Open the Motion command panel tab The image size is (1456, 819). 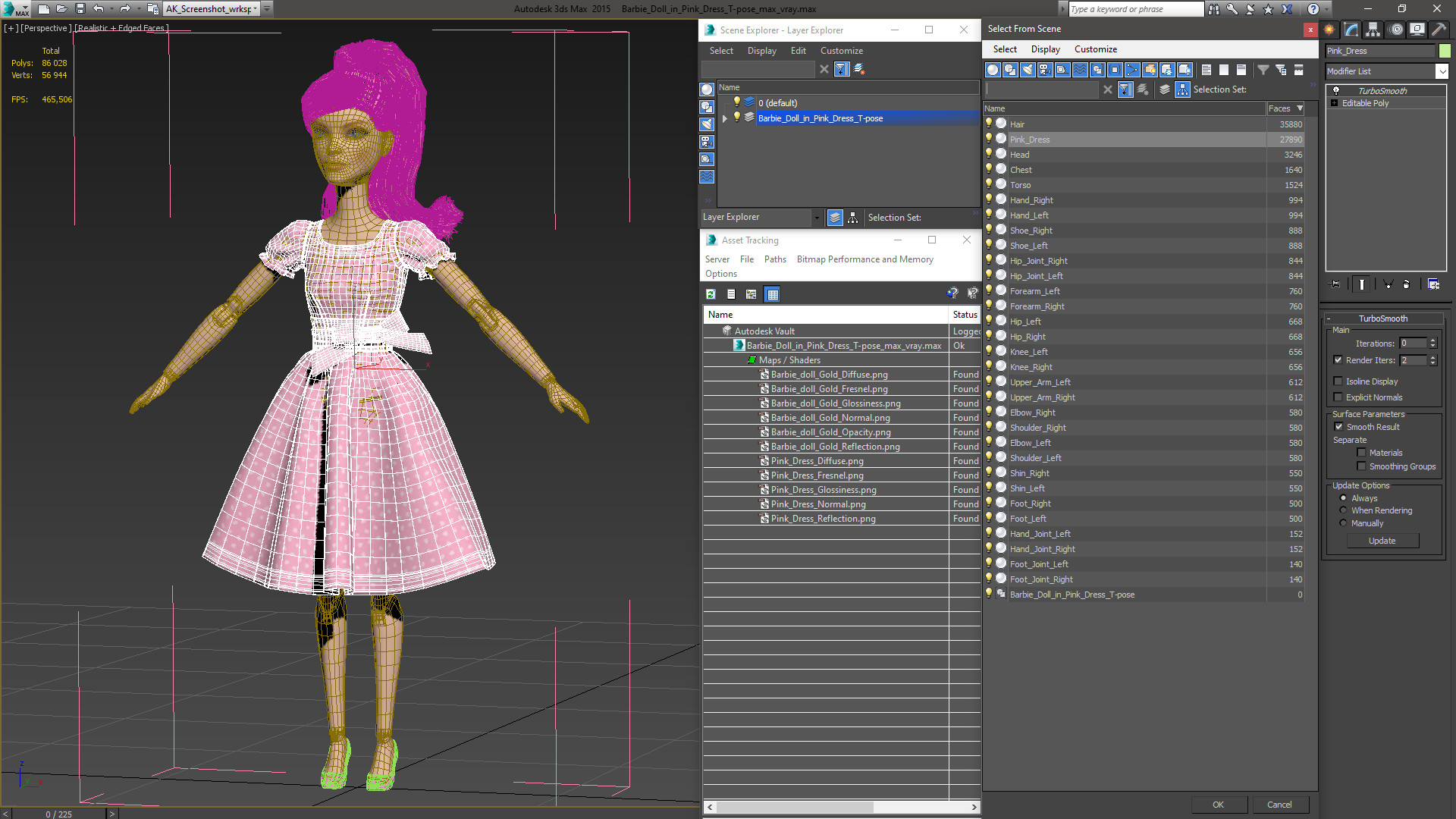[x=1395, y=30]
